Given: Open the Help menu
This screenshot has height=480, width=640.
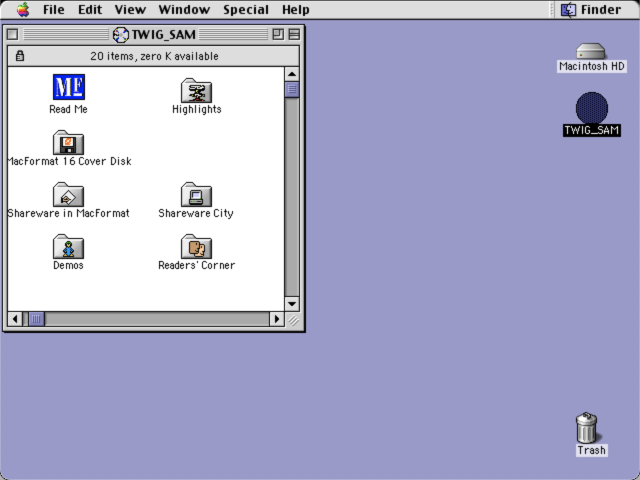Looking at the screenshot, I should [x=296, y=9].
